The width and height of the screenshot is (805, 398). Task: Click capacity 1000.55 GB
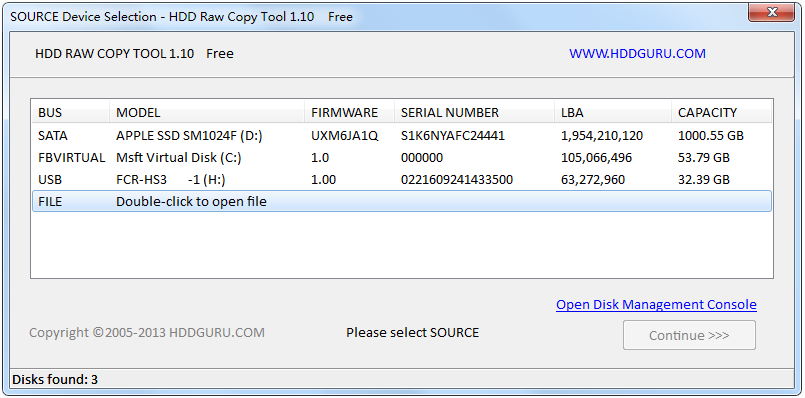[711, 136]
